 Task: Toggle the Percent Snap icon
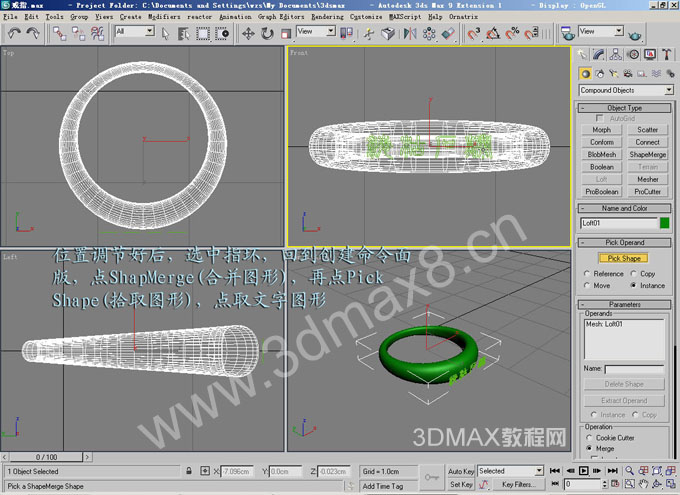coord(512,33)
